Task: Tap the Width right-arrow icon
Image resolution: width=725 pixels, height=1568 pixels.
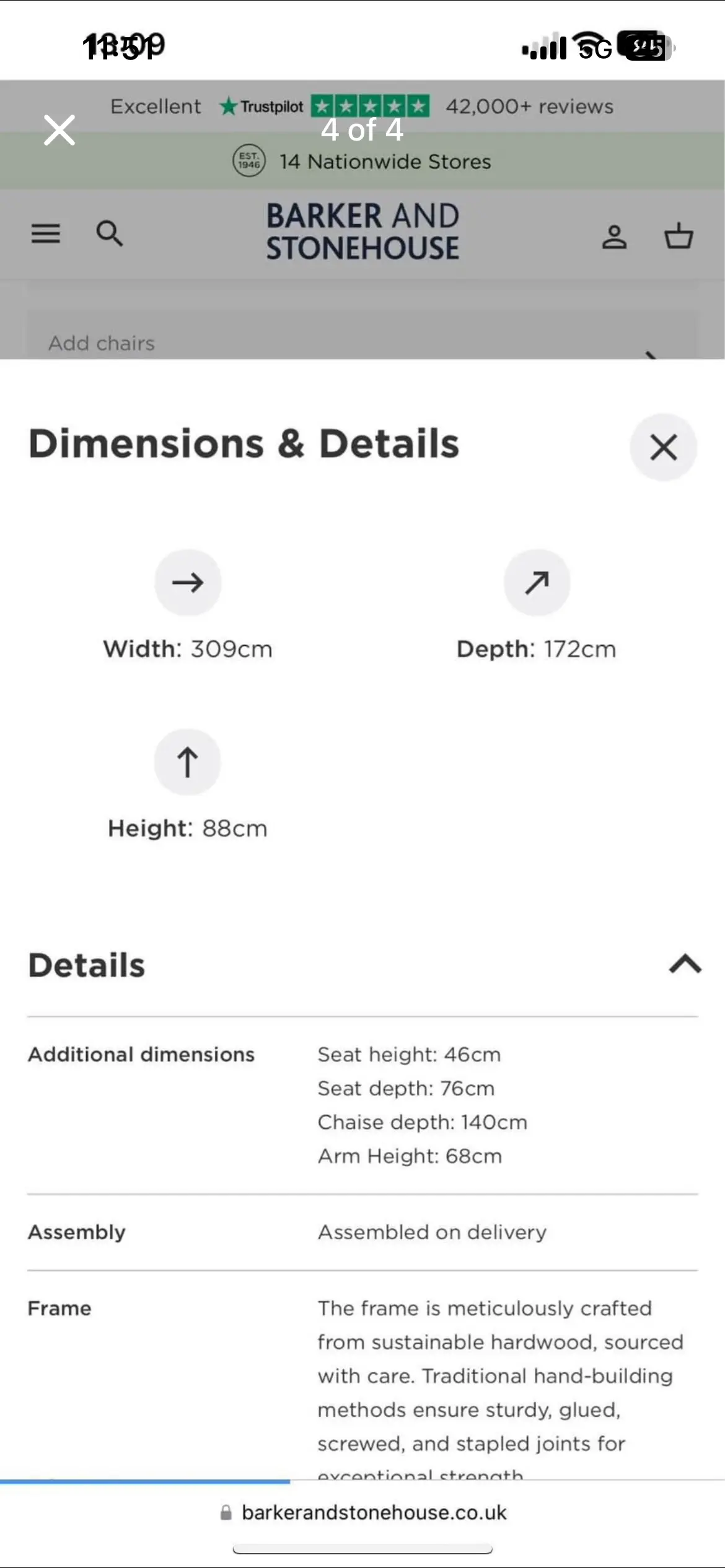Action: [x=188, y=582]
